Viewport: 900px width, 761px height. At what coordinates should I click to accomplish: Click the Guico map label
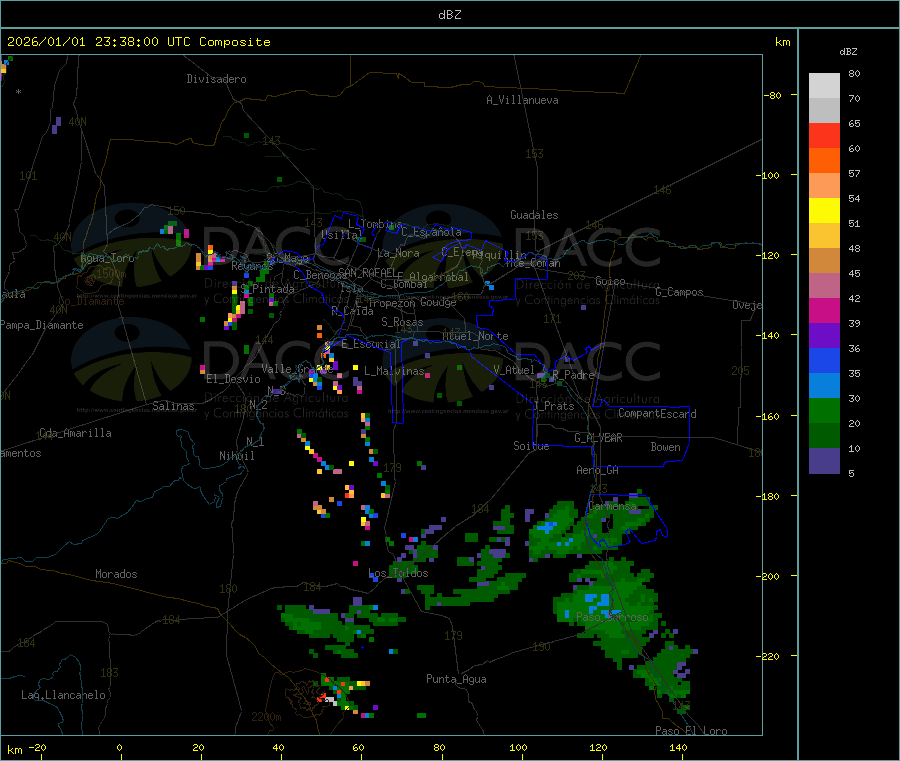(x=610, y=281)
